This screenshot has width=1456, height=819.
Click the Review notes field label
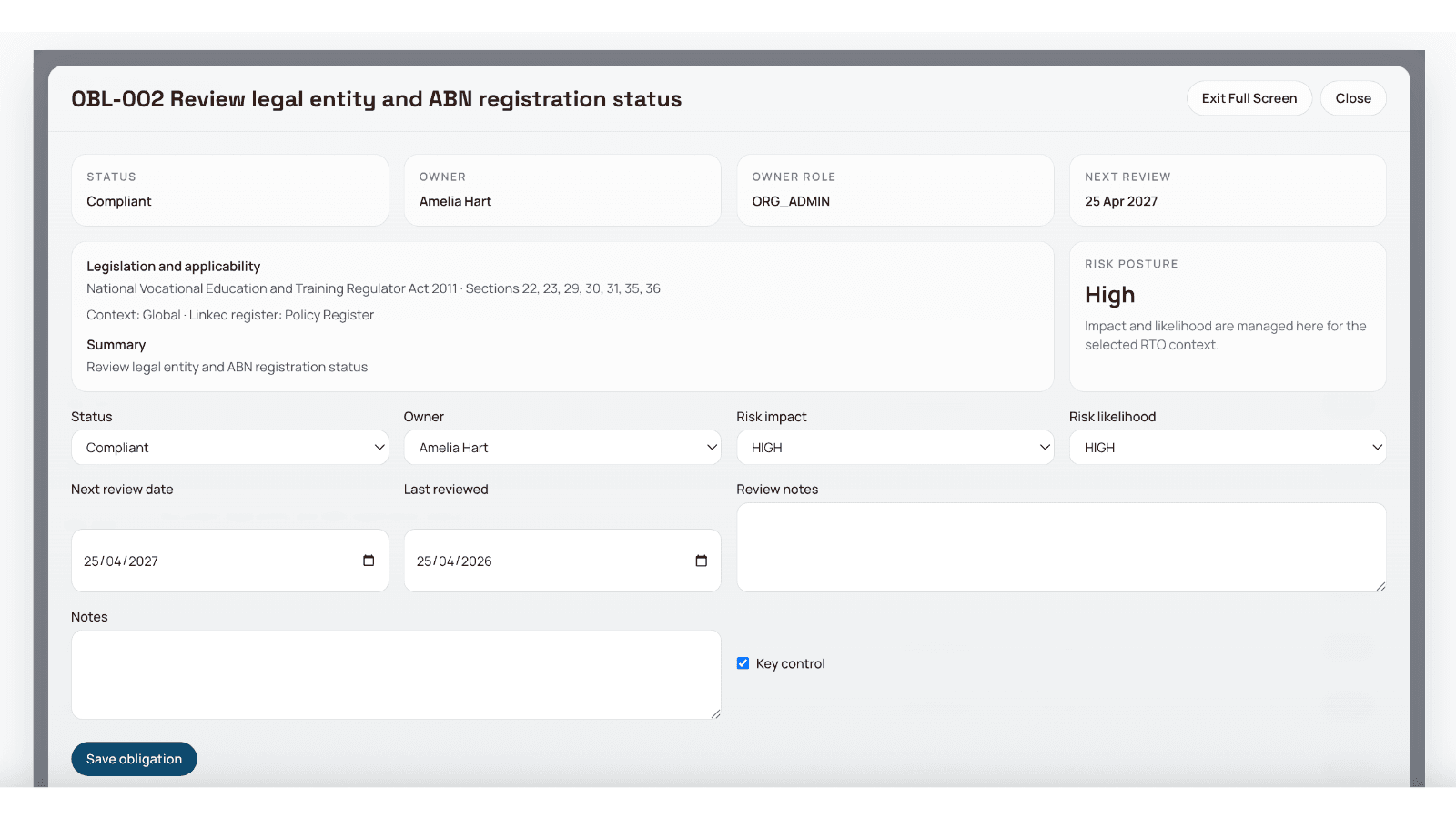(x=777, y=490)
